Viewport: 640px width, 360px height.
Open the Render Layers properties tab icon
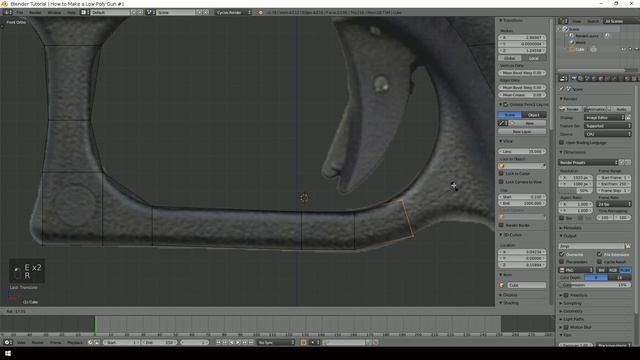coord(581,78)
